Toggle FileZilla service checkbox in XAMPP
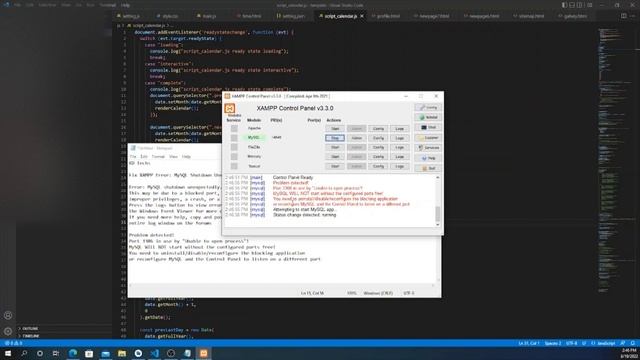This screenshot has height=360, width=640. click(x=234, y=147)
